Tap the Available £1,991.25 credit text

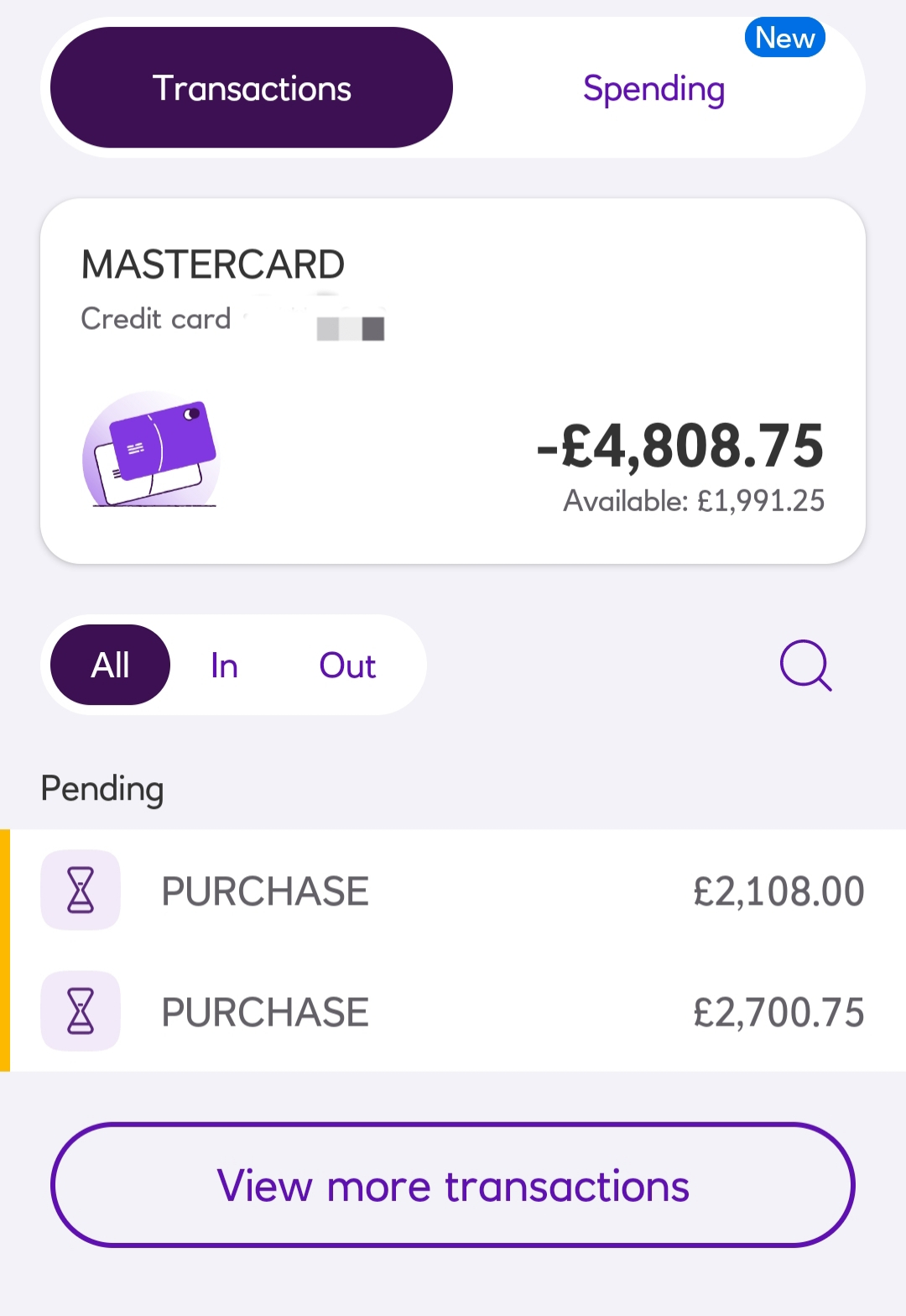pos(694,501)
